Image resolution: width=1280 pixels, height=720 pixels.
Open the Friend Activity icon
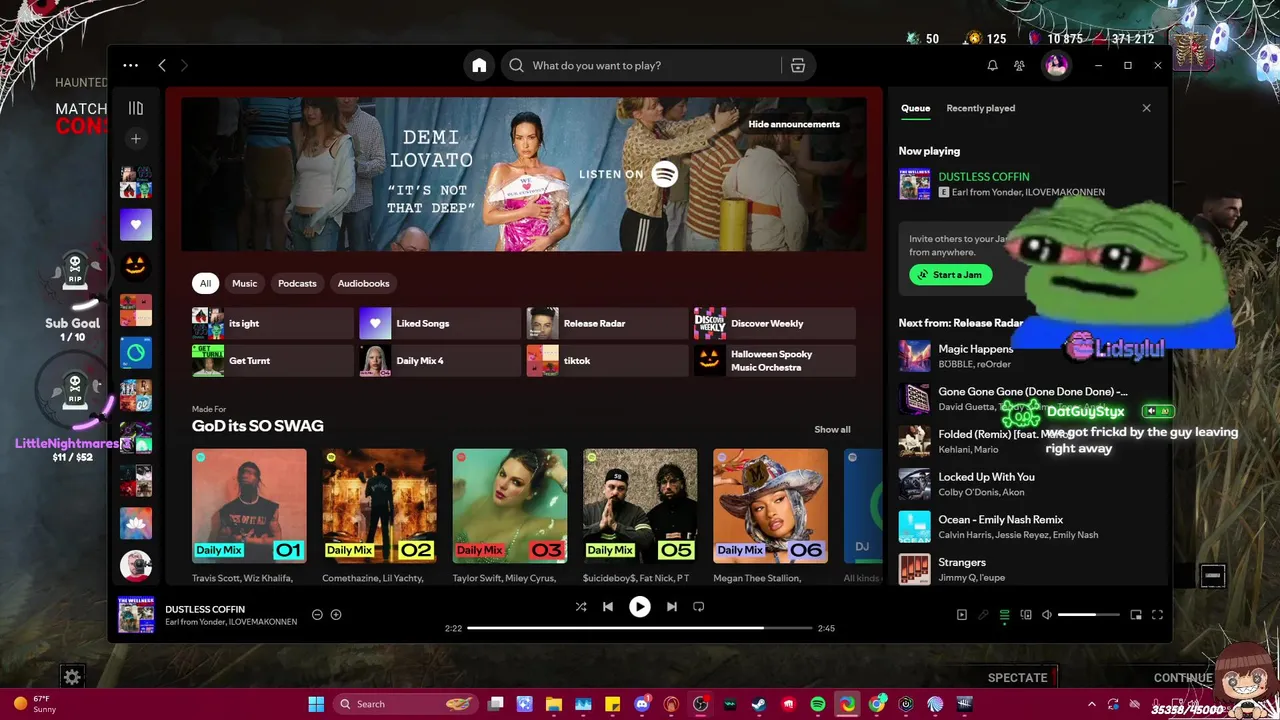coord(1019,65)
